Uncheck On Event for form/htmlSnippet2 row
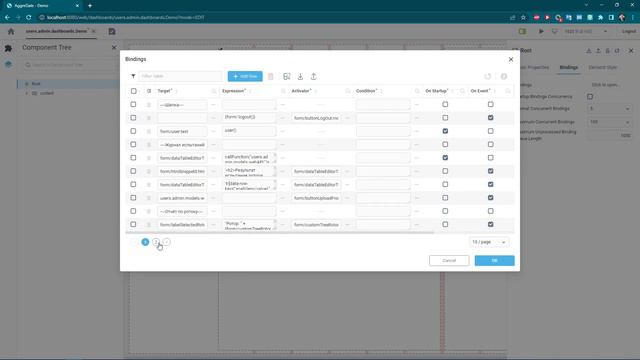The image size is (640, 360). click(490, 171)
